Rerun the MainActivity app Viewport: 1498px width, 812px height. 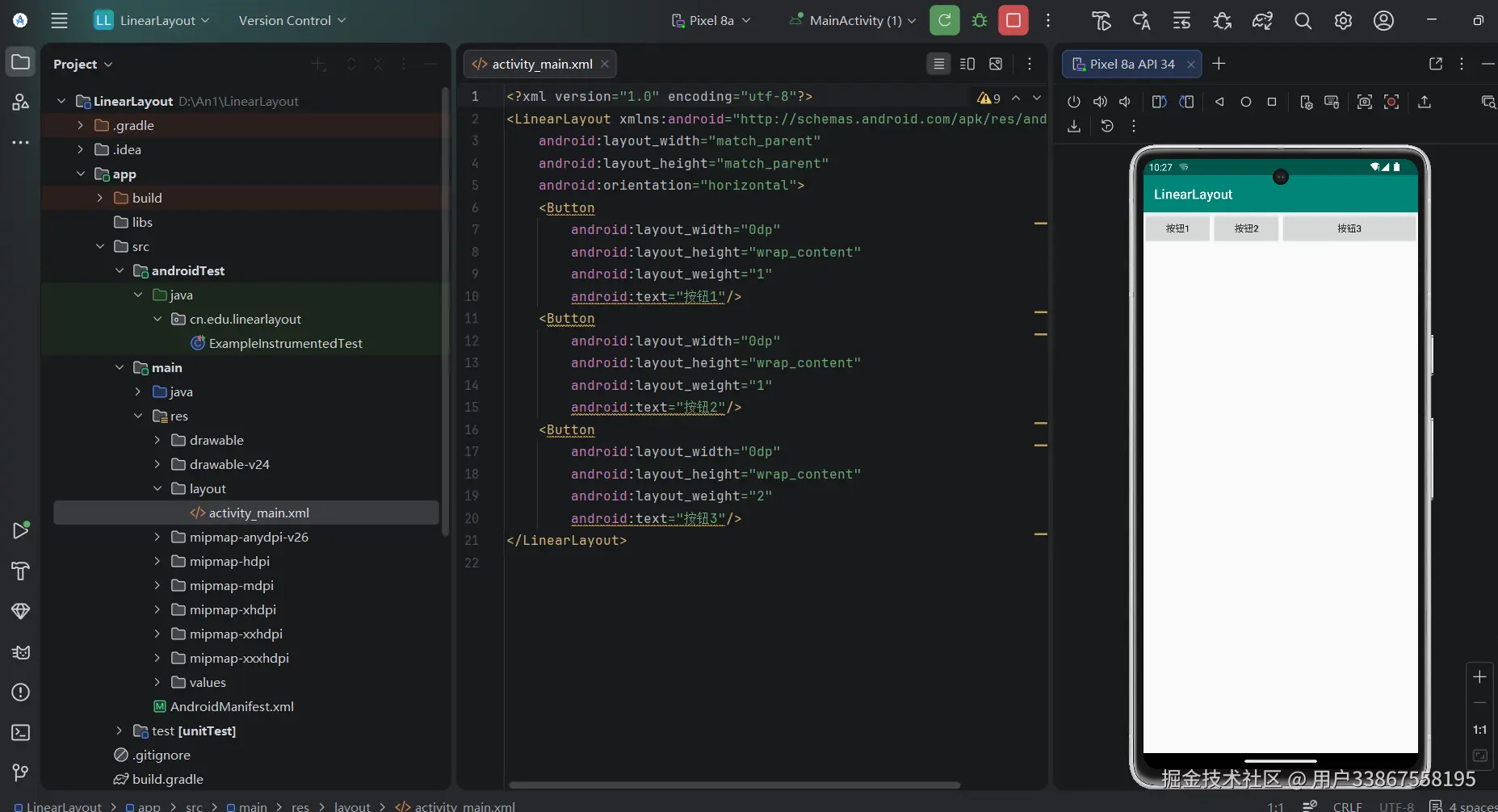coord(944,20)
